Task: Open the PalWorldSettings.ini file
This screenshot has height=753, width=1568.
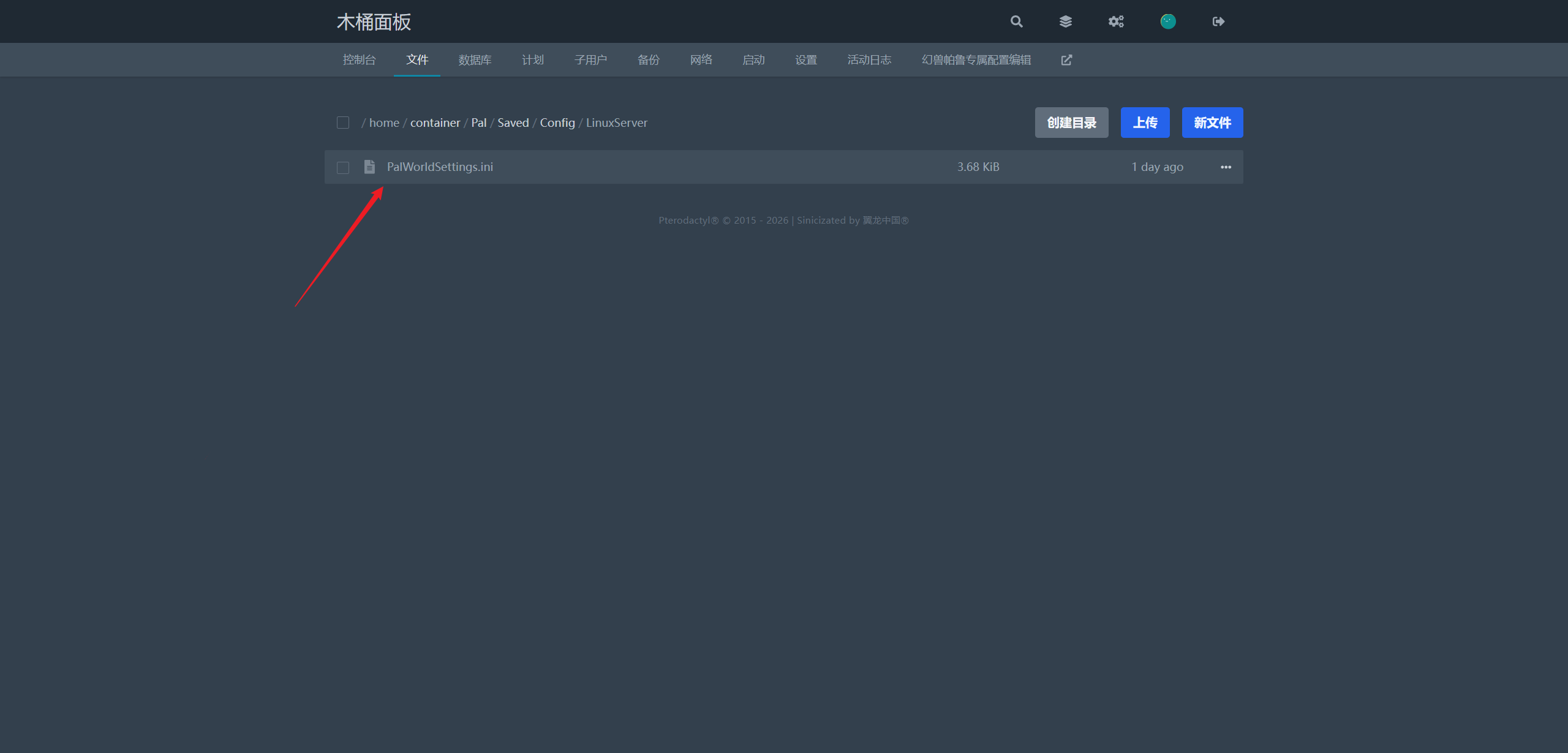Action: (440, 167)
